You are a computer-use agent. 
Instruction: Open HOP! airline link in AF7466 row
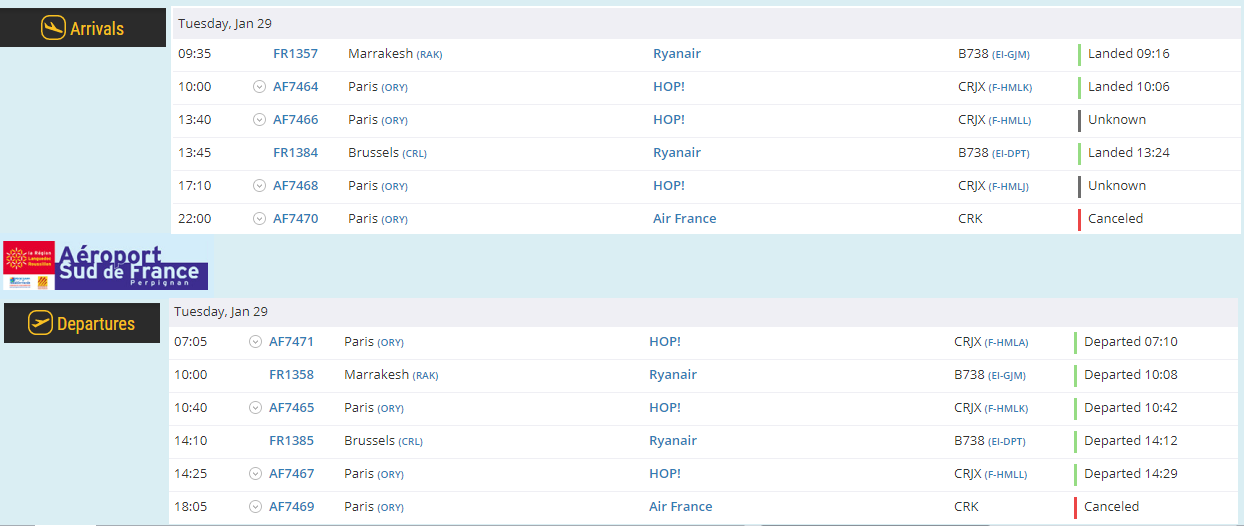pyautogui.click(x=669, y=120)
